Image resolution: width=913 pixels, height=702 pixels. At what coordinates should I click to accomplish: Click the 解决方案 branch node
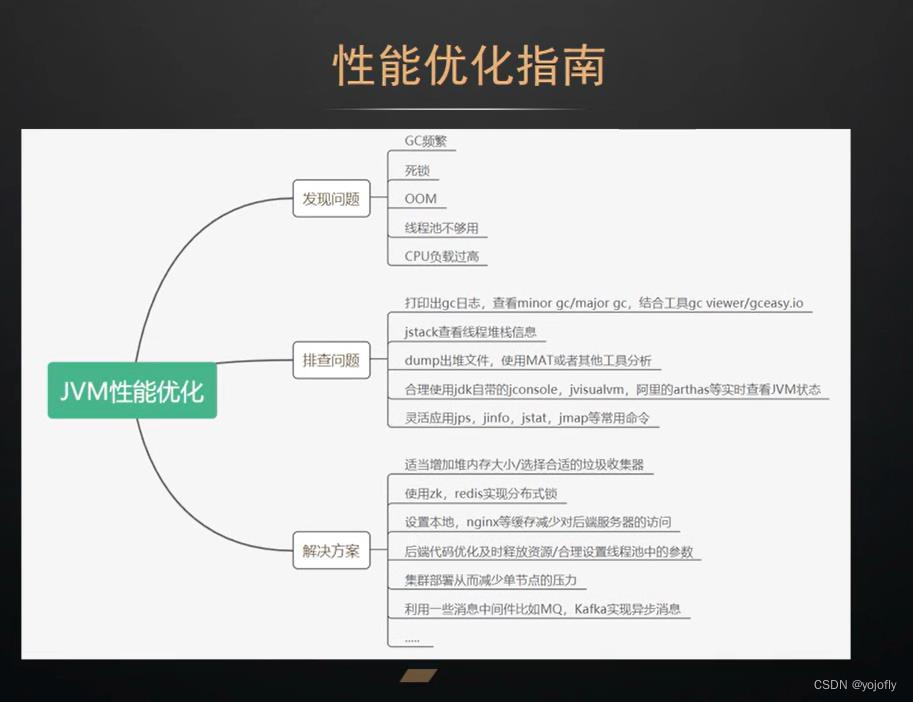click(330, 548)
